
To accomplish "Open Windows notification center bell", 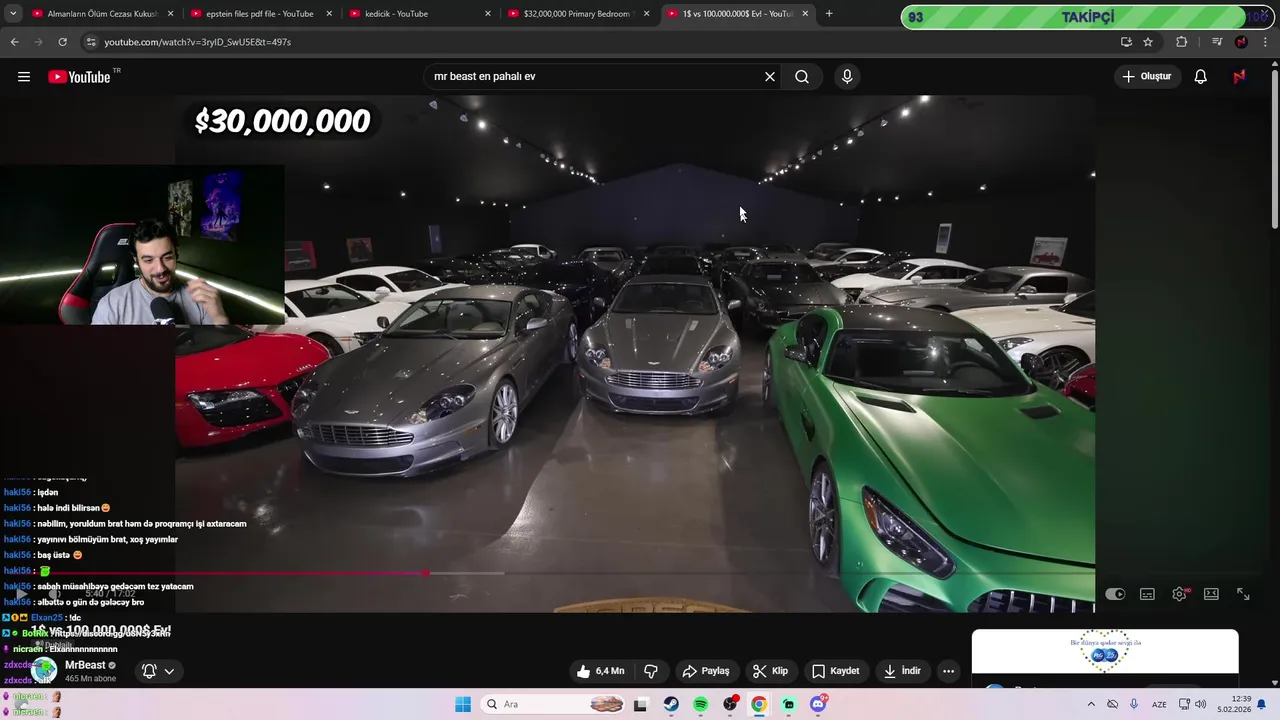I will pyautogui.click(x=1262, y=704).
